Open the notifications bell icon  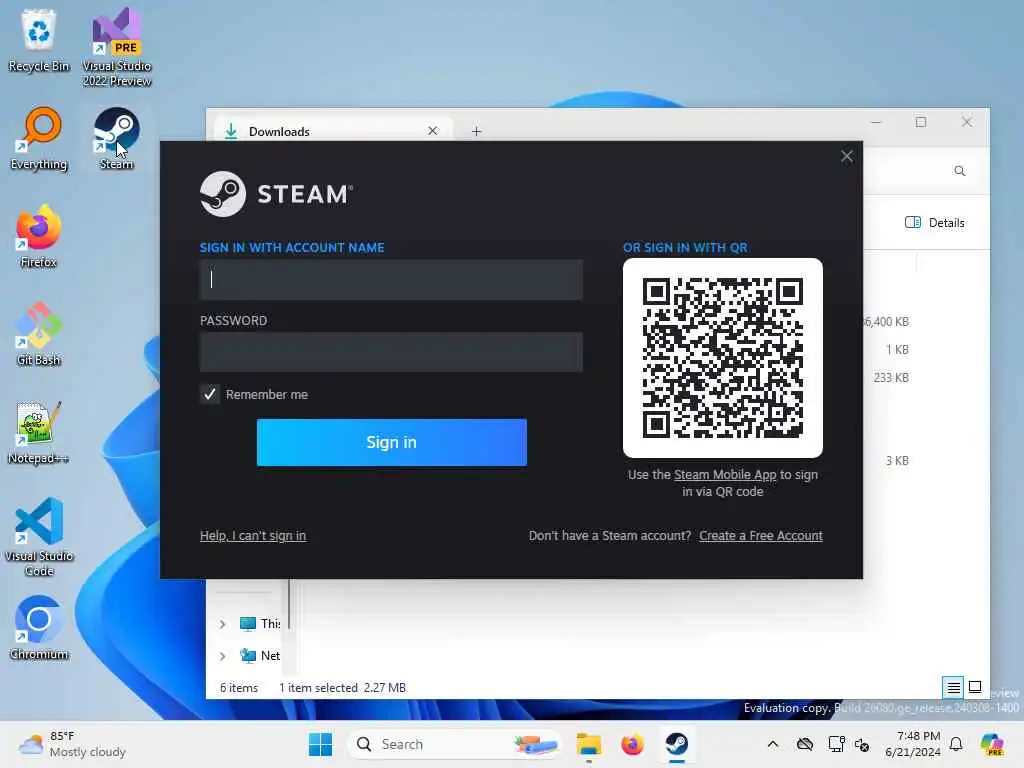click(x=956, y=744)
